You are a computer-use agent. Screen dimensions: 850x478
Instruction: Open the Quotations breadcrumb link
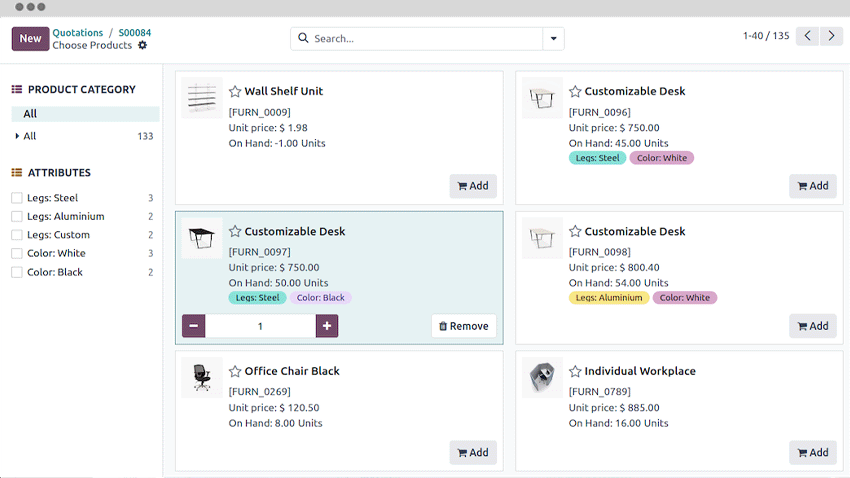(78, 33)
